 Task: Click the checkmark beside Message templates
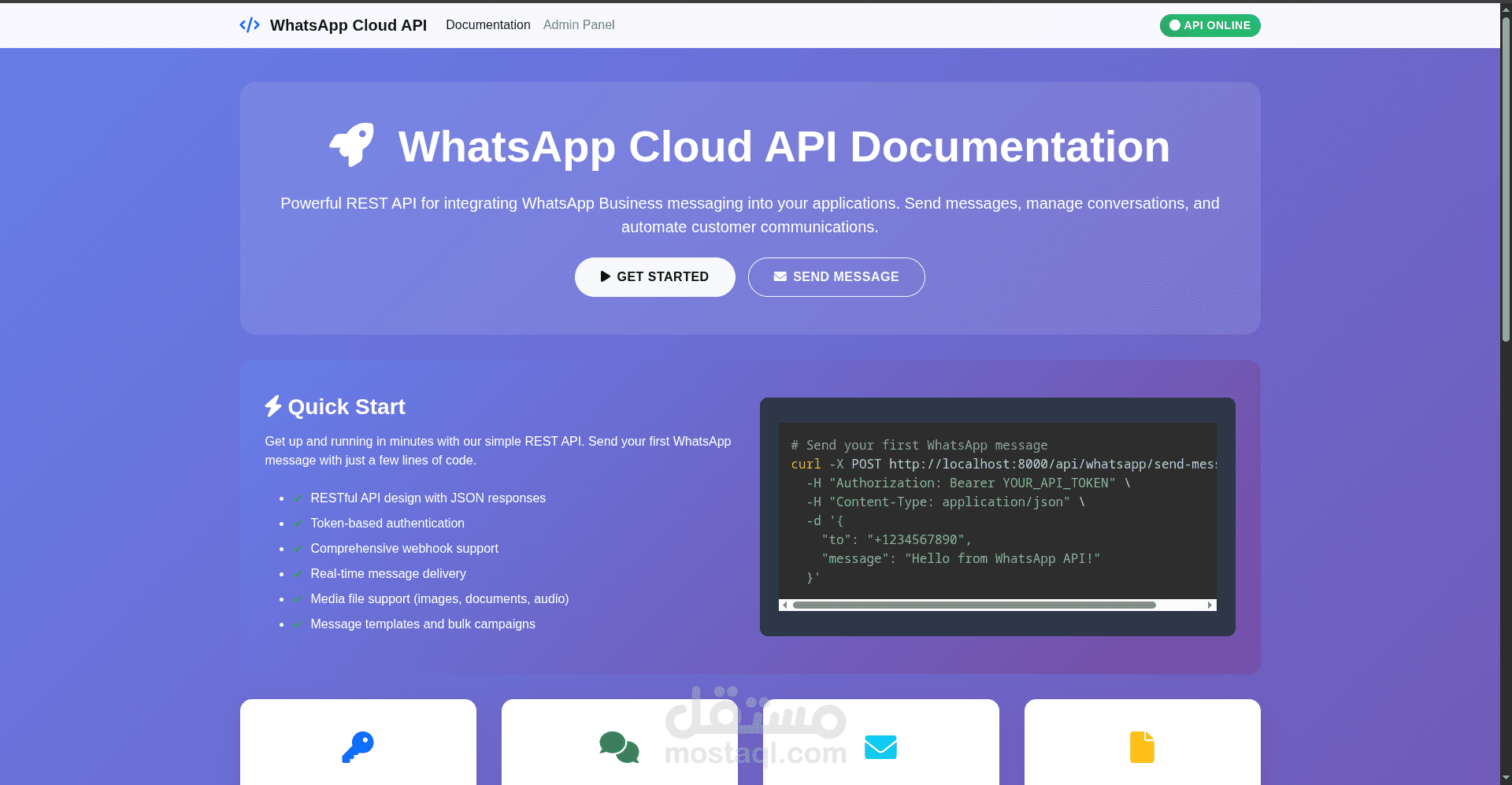298,624
